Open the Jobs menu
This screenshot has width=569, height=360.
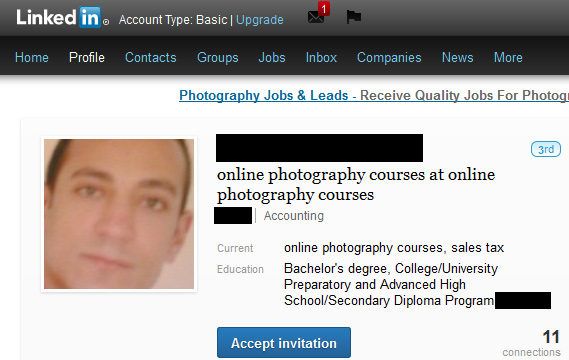(x=272, y=57)
